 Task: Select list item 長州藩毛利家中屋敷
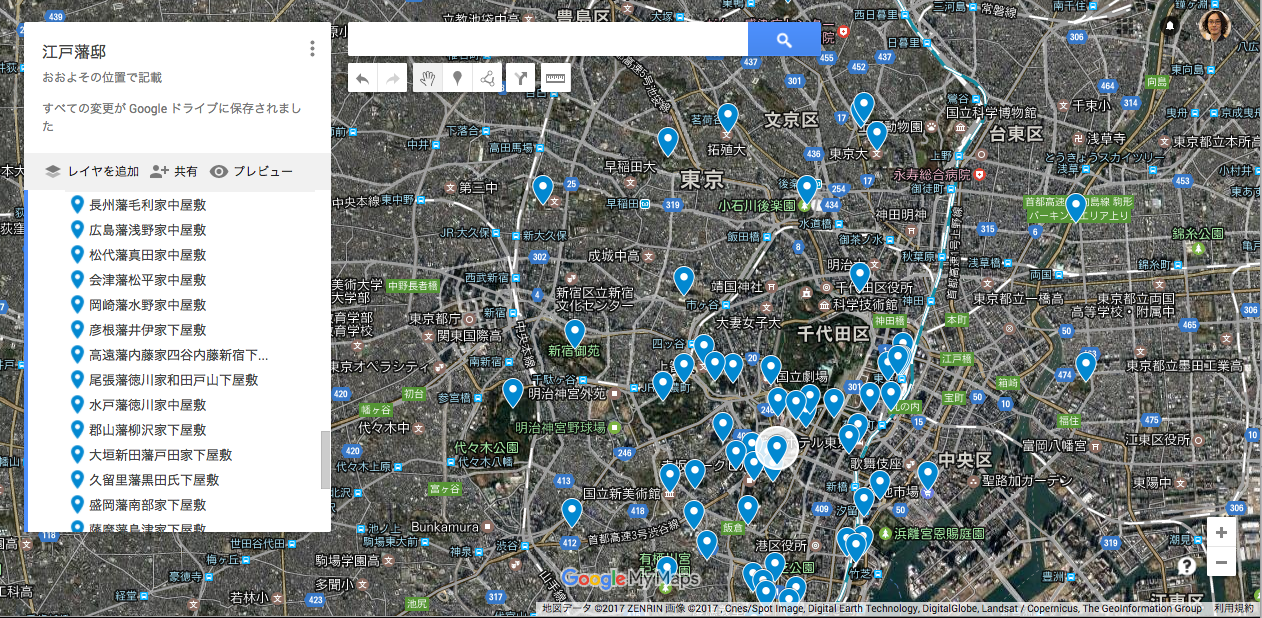click(x=148, y=204)
